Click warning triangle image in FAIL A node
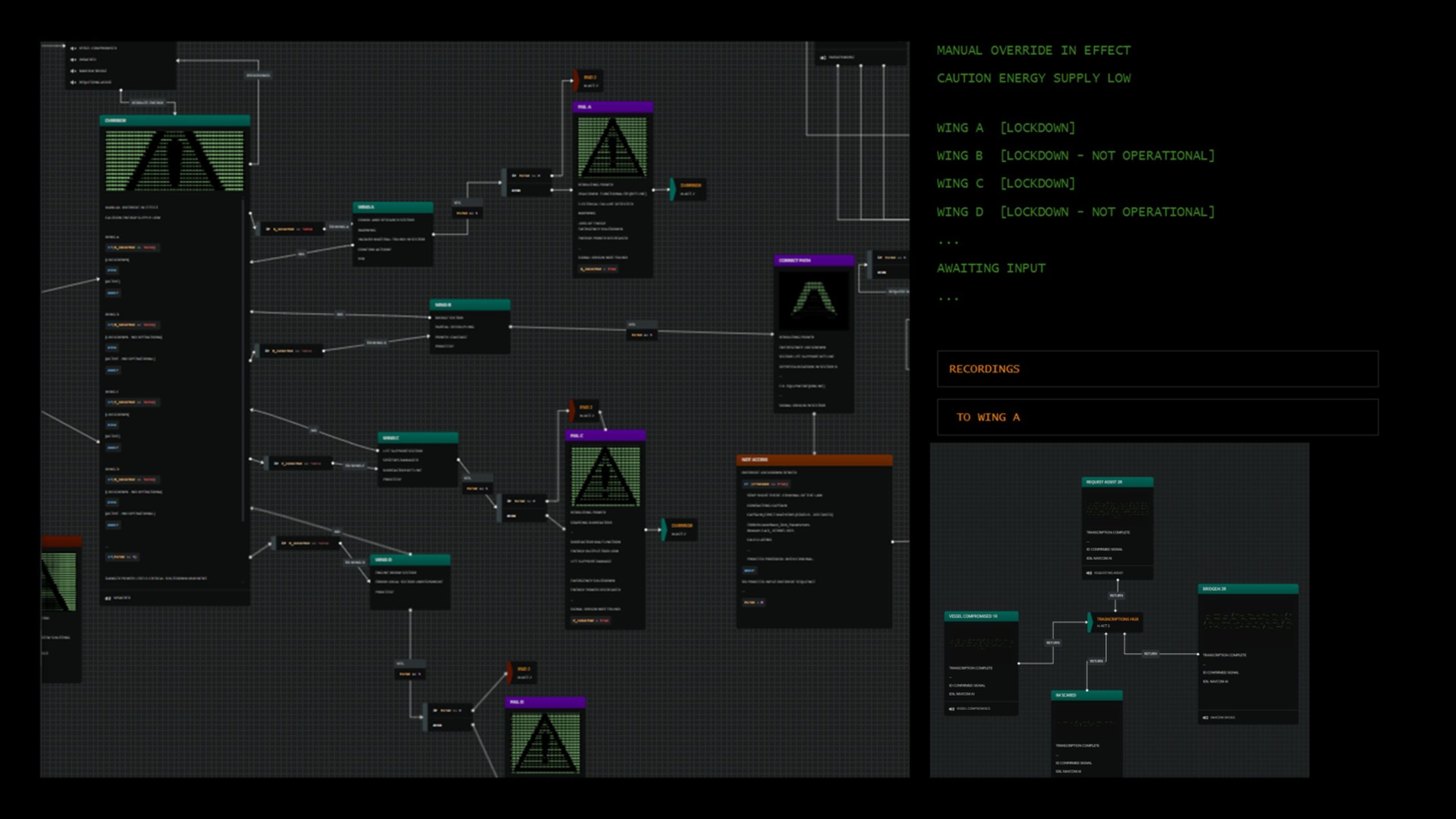Viewport: 1456px width, 819px height. [x=613, y=148]
